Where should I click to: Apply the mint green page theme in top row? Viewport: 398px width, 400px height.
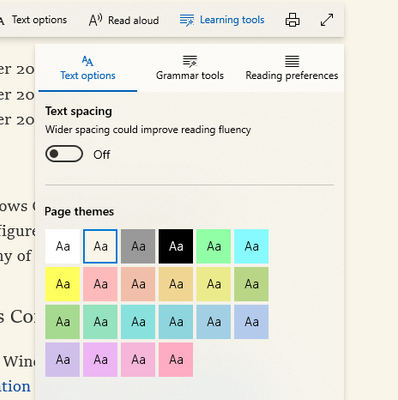pos(214,246)
